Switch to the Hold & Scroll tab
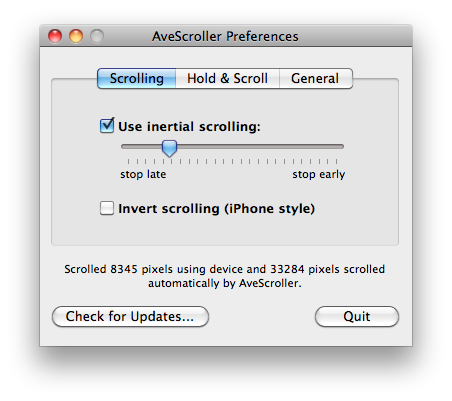 click(x=227, y=79)
